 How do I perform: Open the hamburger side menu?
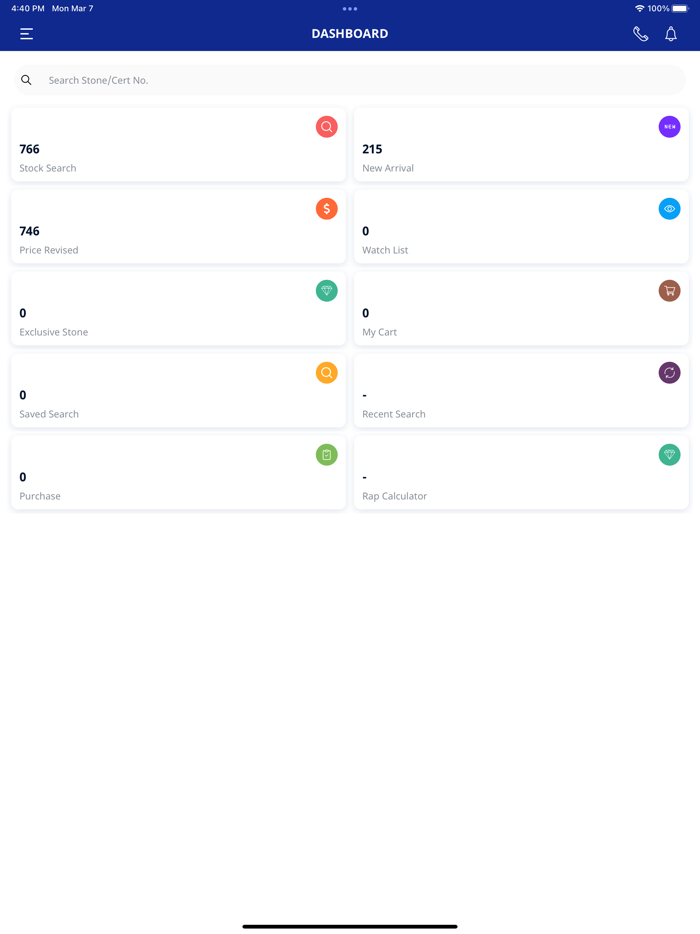[27, 34]
